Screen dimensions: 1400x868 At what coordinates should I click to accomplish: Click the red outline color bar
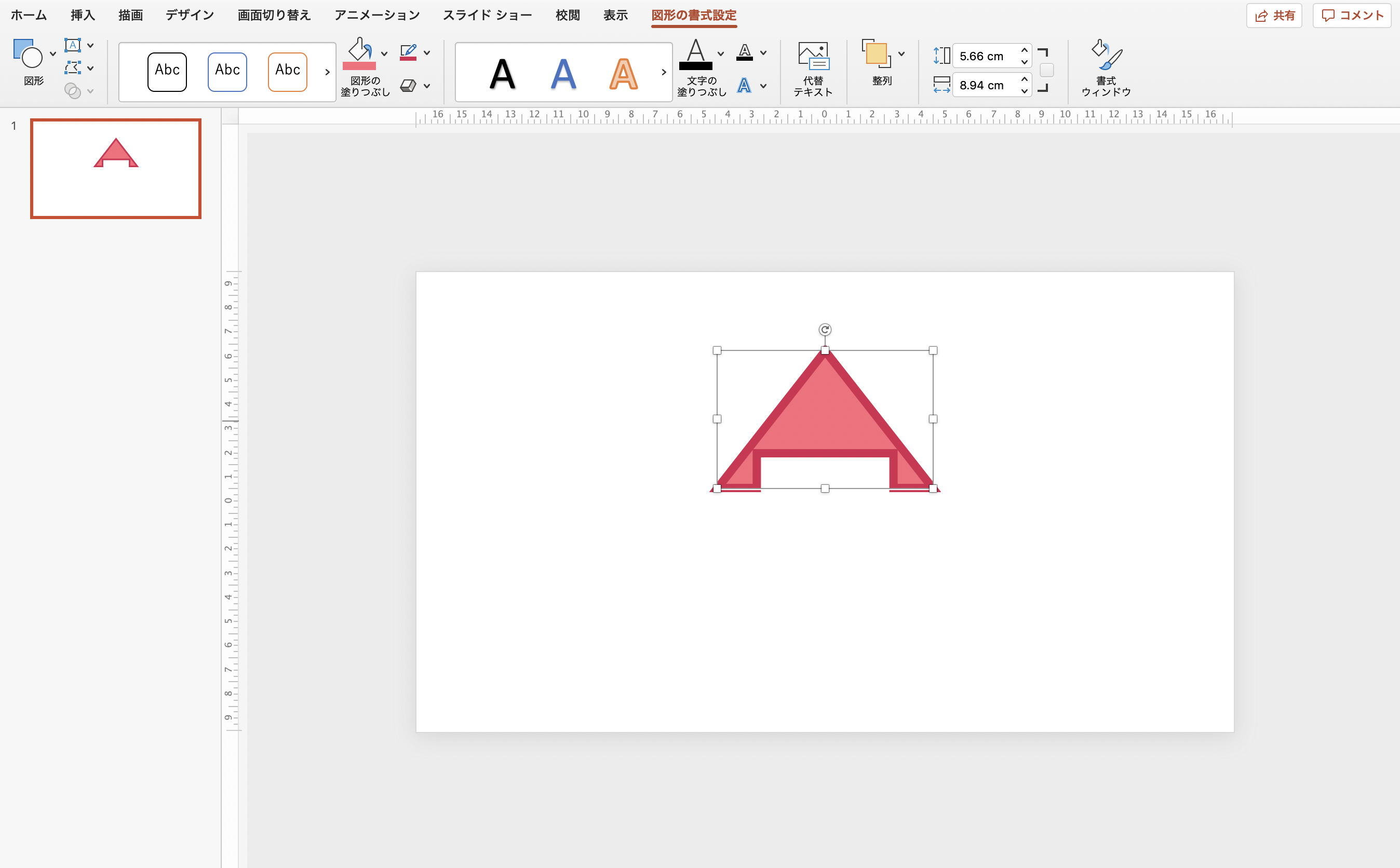(x=408, y=59)
